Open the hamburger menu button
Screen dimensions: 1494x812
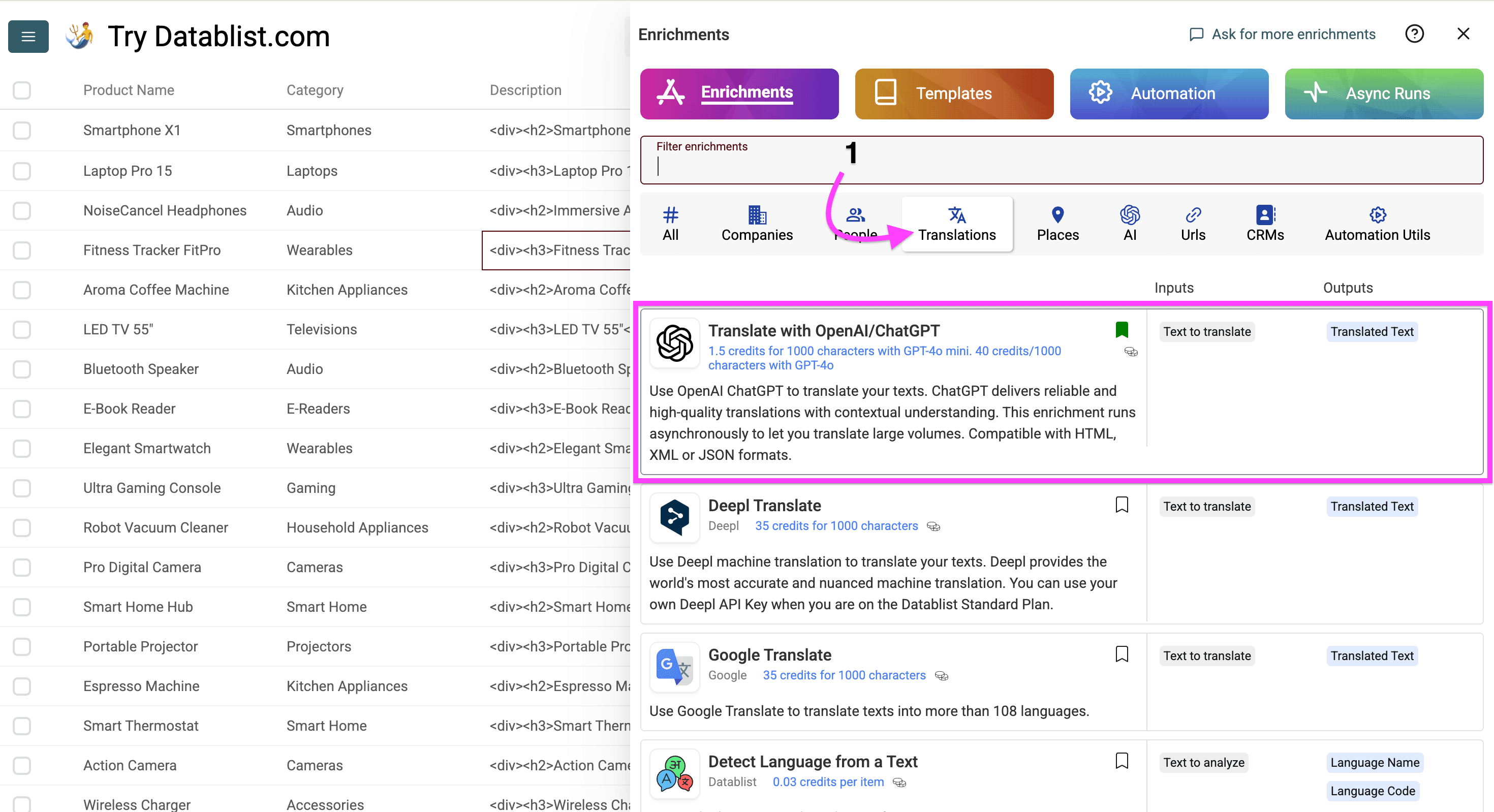pos(28,37)
